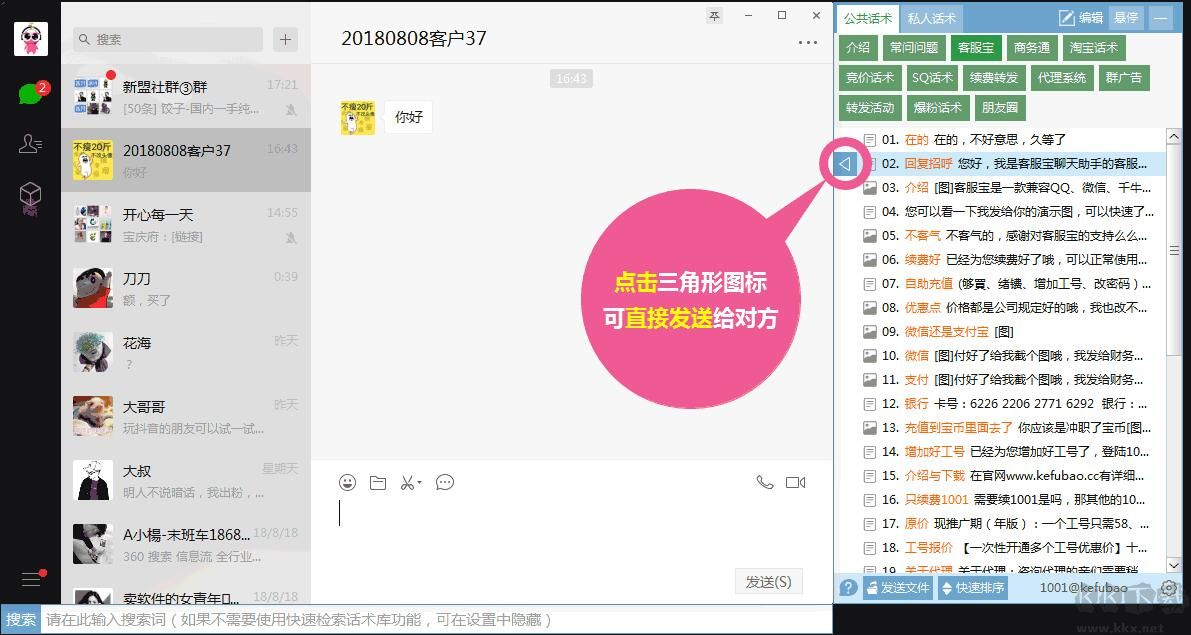The width and height of the screenshot is (1191, 635).
Task: Open the settings gear in script panel
Action: tap(1168, 588)
